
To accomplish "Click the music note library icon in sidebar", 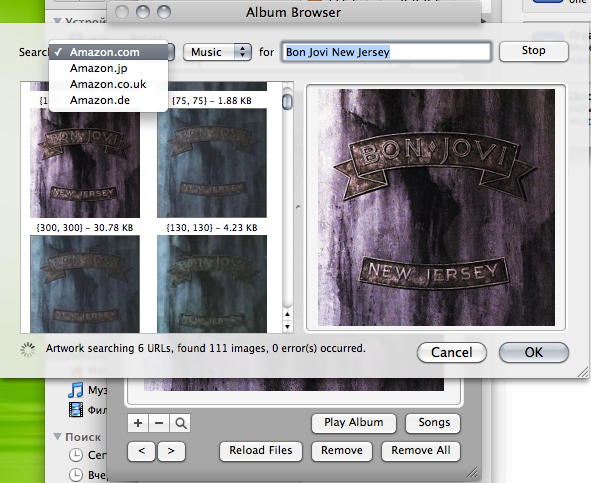I will pos(76,390).
